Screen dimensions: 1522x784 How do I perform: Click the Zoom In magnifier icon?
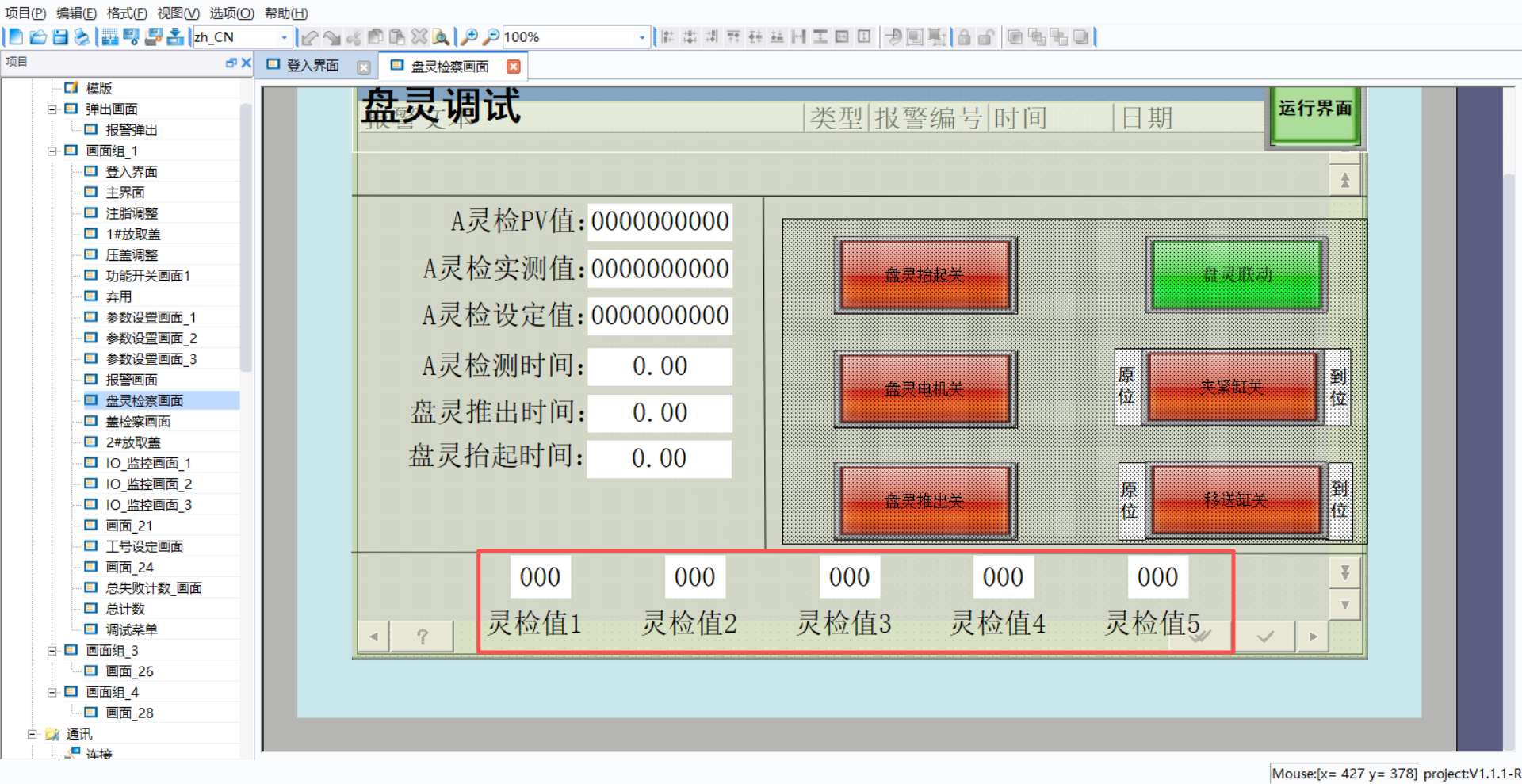point(469,36)
